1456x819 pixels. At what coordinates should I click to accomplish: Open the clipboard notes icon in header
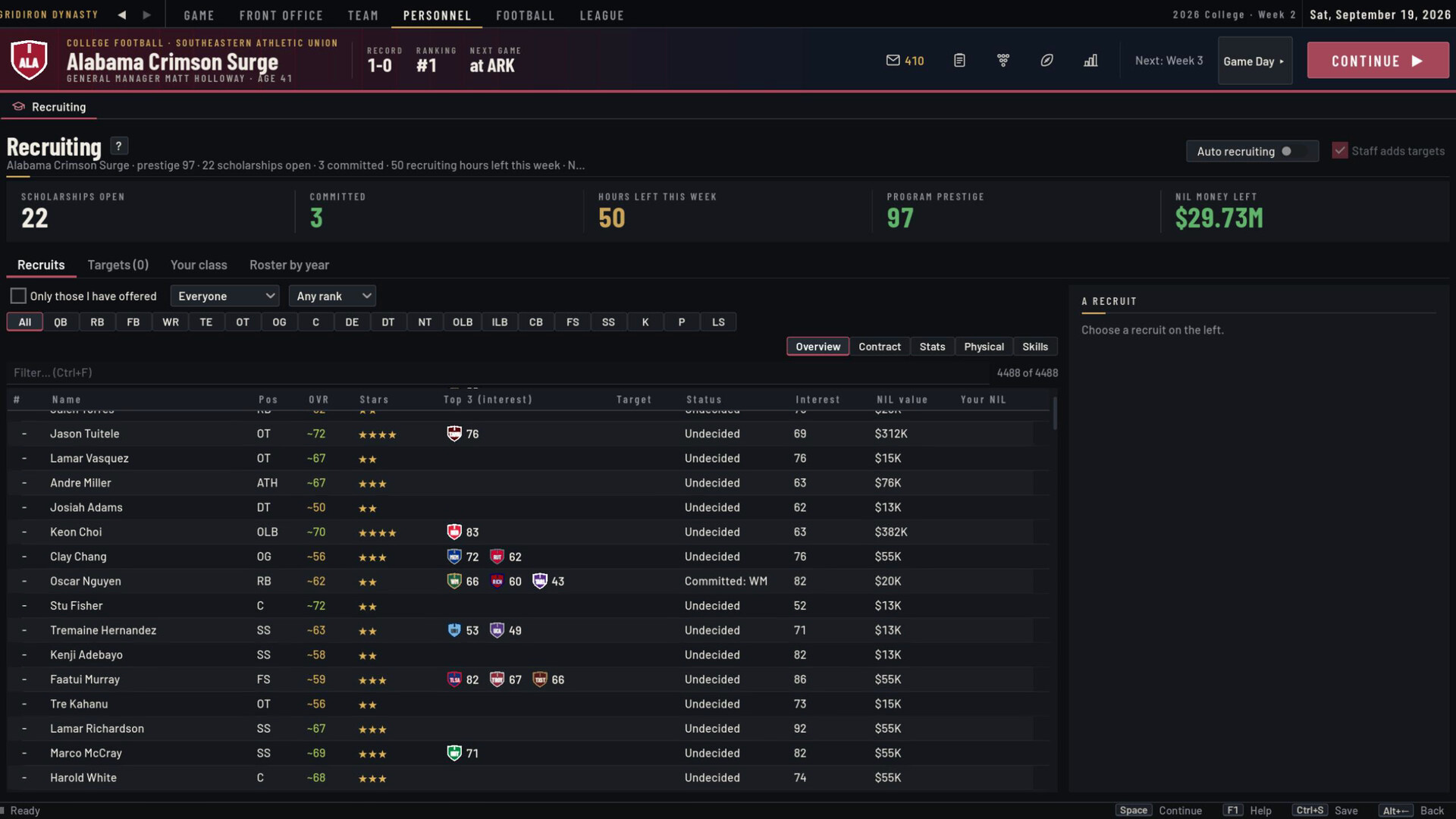click(959, 61)
